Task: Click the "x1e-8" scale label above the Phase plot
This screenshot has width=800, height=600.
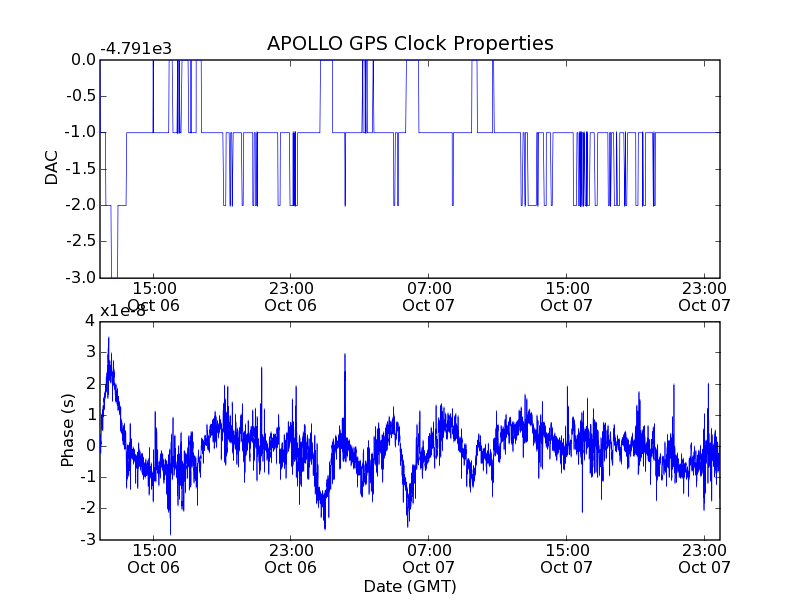Action: 122,311
